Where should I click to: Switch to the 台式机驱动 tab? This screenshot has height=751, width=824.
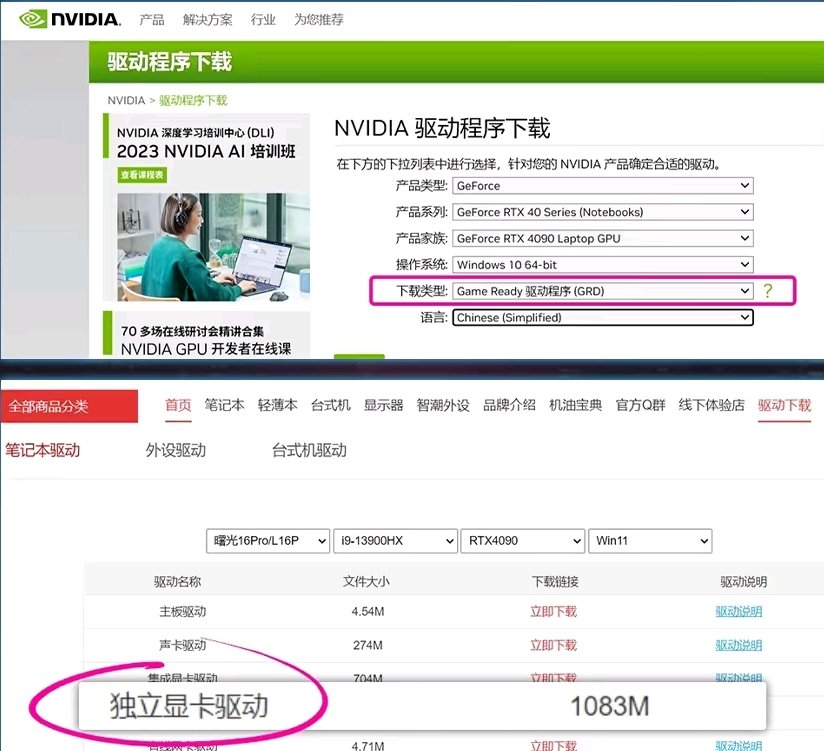point(309,450)
